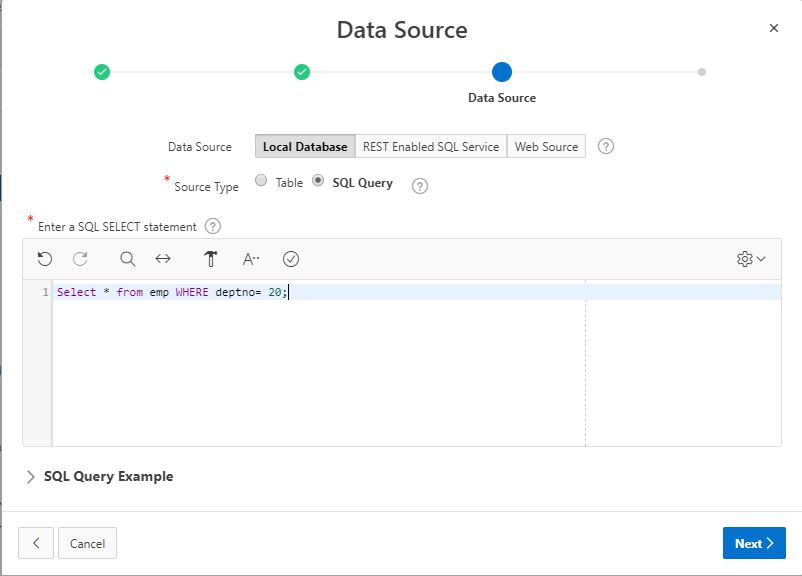Select the SQL Query radio button
Screen dimensions: 802x576
[318, 181]
